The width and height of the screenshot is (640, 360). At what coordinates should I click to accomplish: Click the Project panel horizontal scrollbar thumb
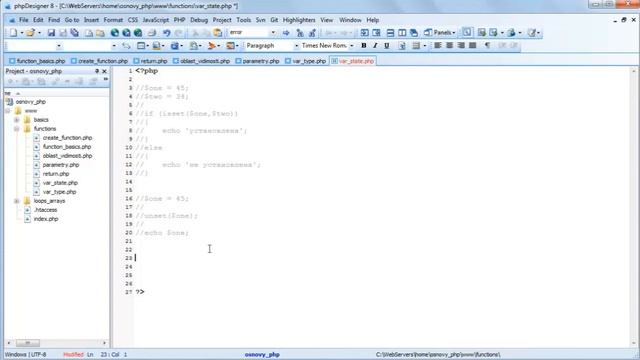[x=28, y=343]
